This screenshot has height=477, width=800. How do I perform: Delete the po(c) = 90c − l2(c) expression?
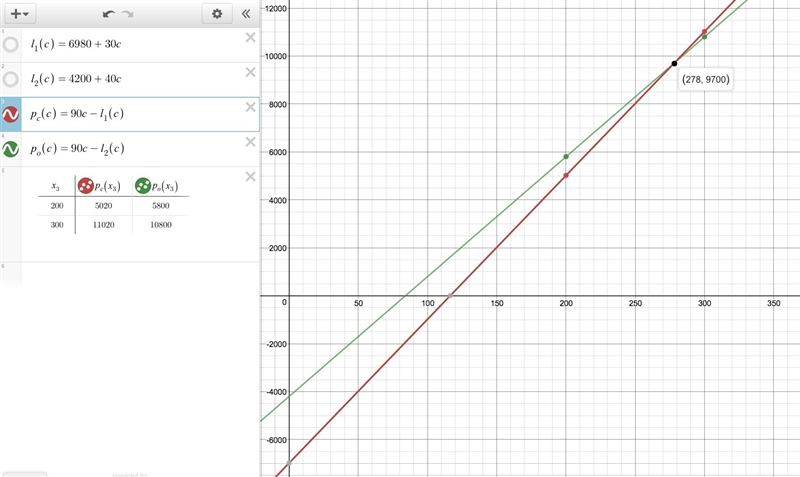click(251, 141)
